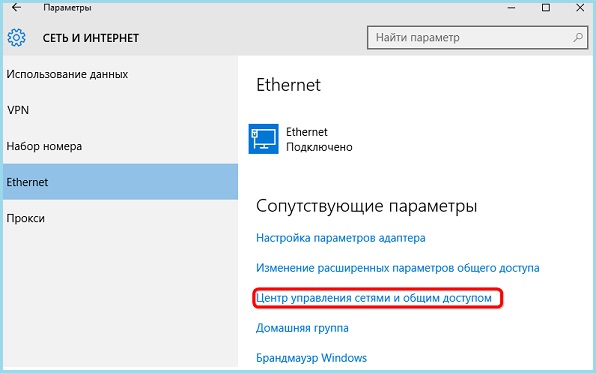Close the Параметры window
Screen dimensions: 596x373
coord(580,7)
